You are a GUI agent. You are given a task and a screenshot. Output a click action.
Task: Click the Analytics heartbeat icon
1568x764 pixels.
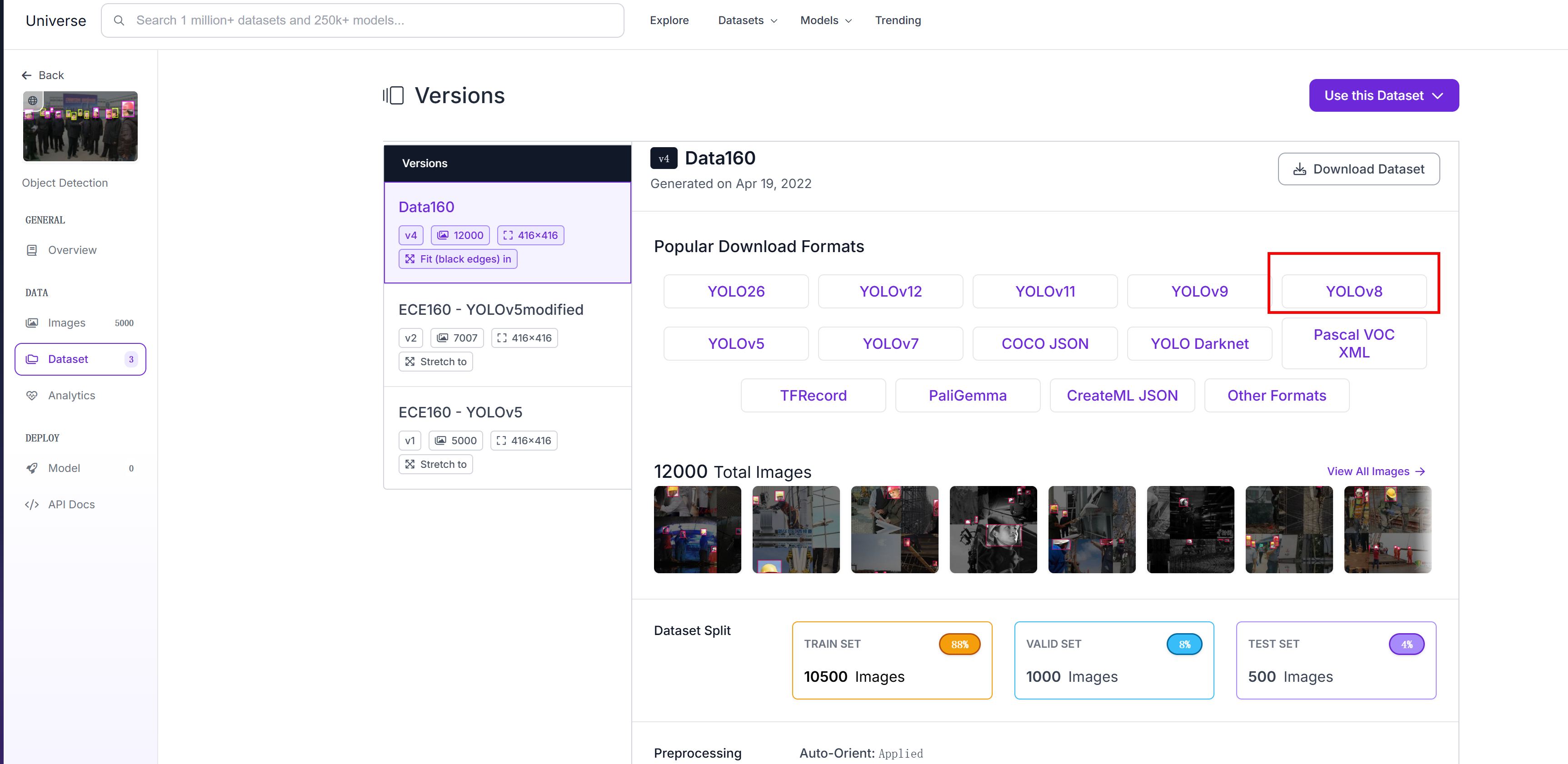[32, 395]
